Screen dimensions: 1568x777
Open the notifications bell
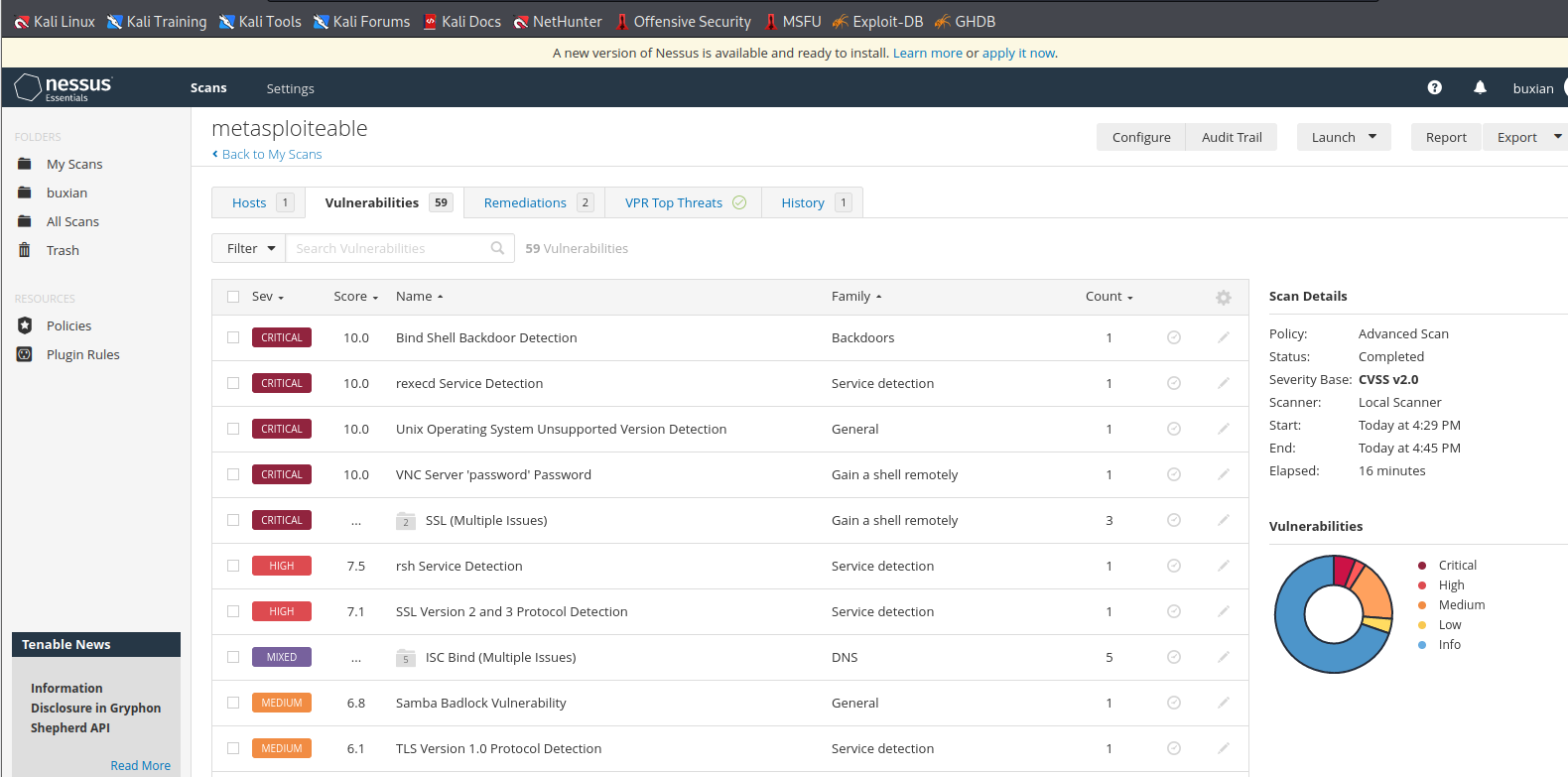click(x=1480, y=87)
